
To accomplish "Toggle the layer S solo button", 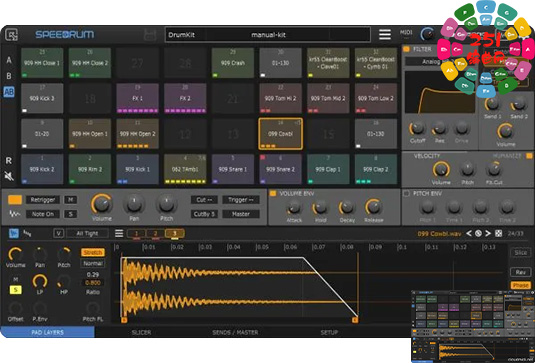I will [15, 290].
